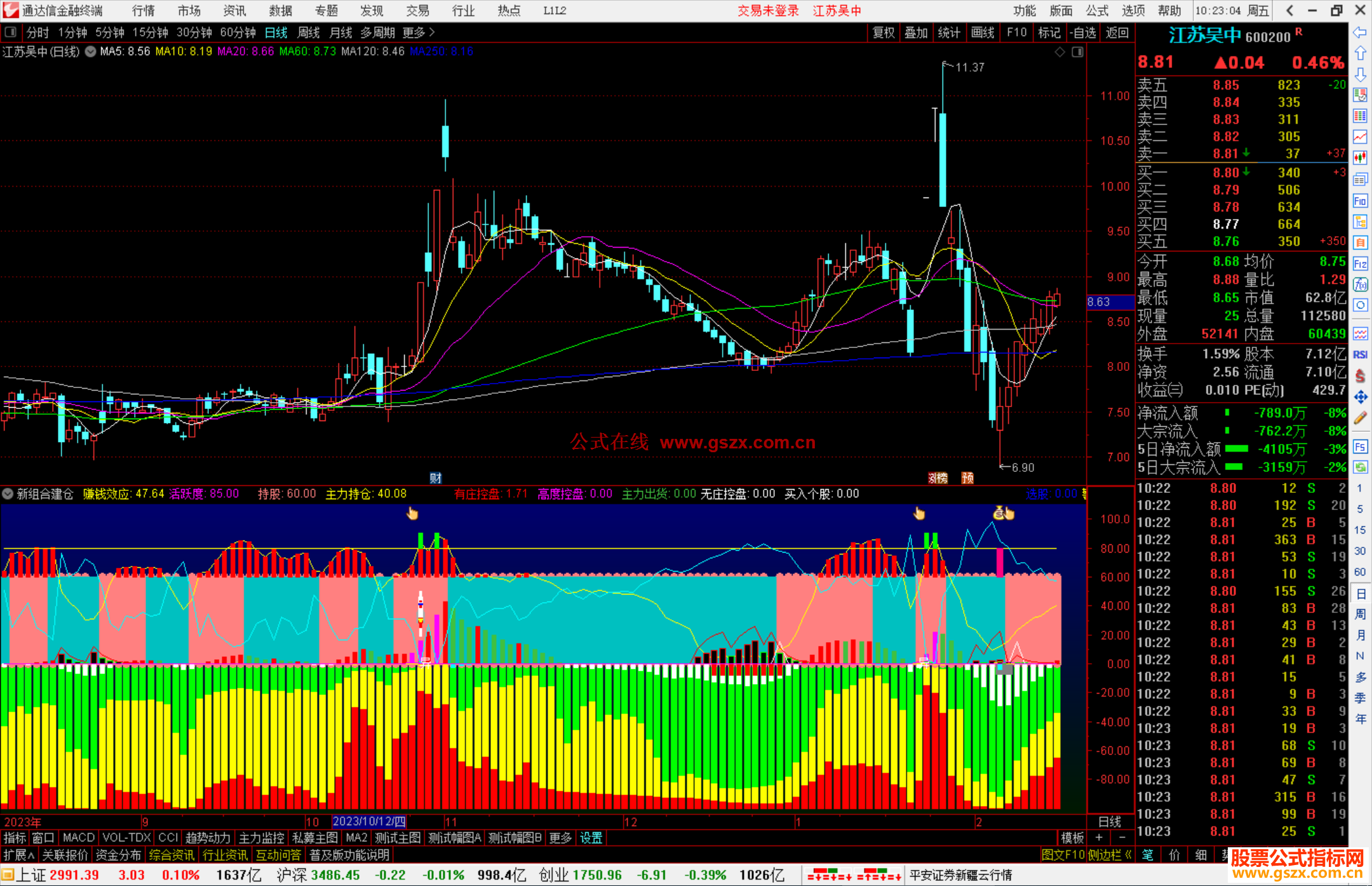1372x886 pixels.
Task: Click the green refresh icon in sidebar
Action: 1360,467
